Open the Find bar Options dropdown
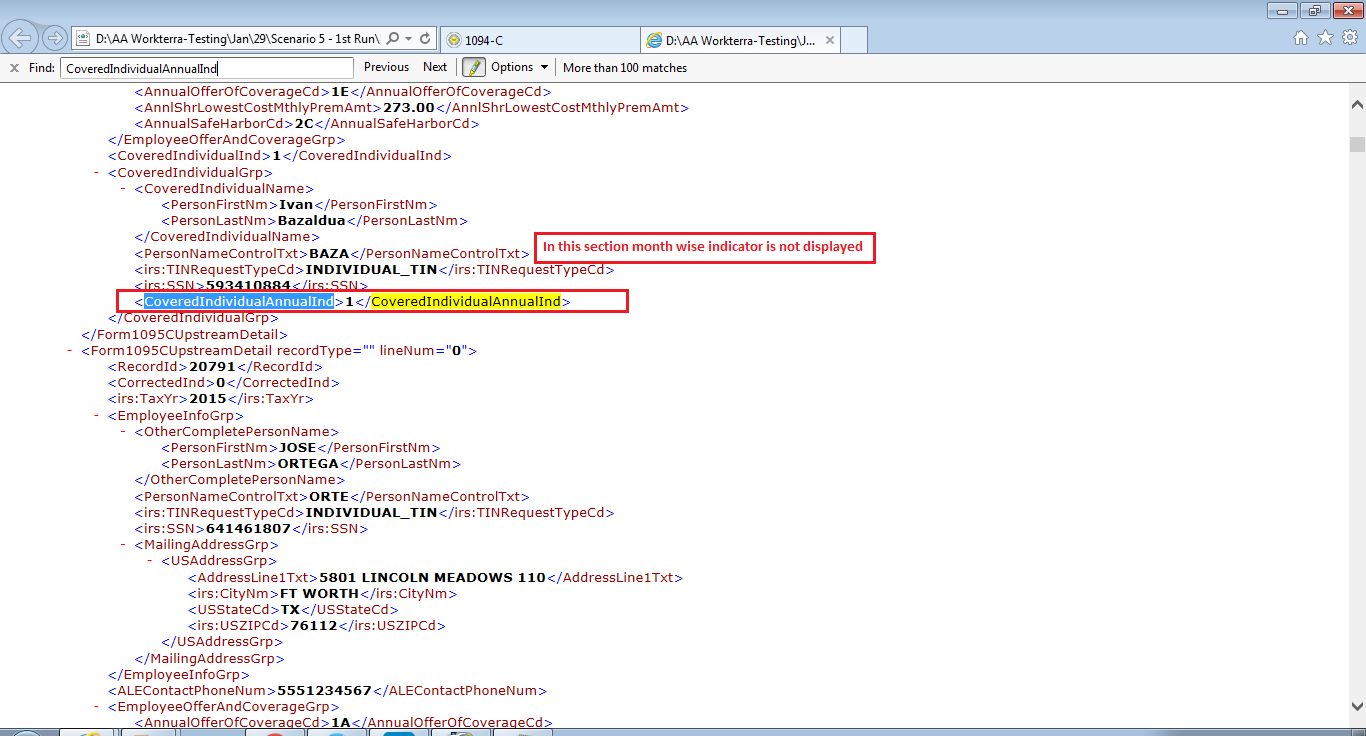1366x736 pixels. click(519, 67)
